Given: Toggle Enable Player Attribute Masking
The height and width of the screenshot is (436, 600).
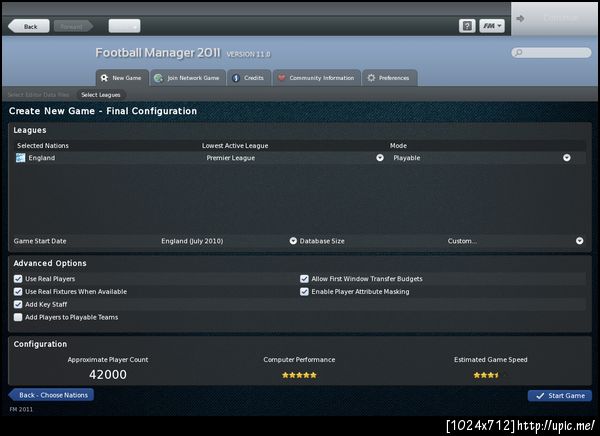Looking at the screenshot, I should 304,292.
